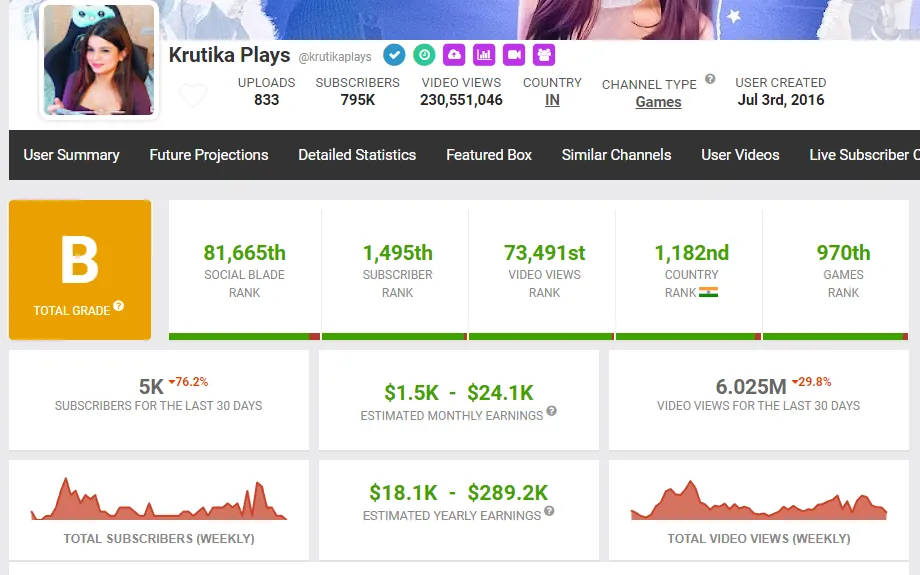Click the help icon beside Channel Type
Viewport: 920px width, 575px height.
click(710, 79)
